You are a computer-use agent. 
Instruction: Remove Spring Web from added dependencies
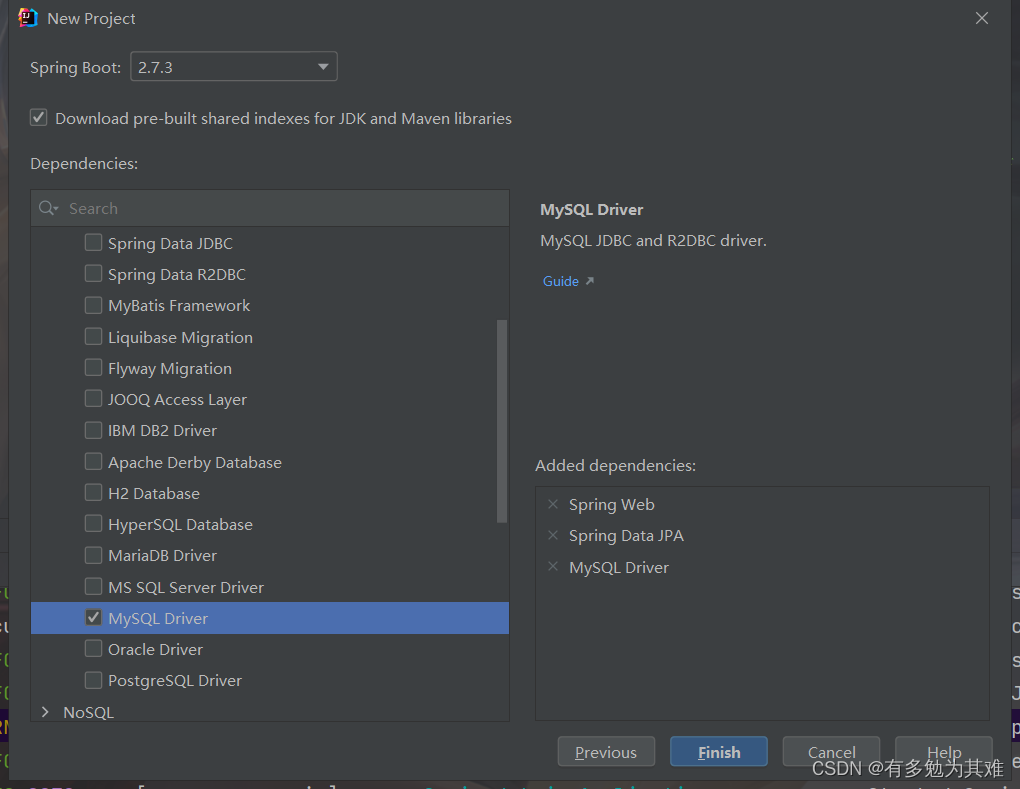tap(553, 504)
